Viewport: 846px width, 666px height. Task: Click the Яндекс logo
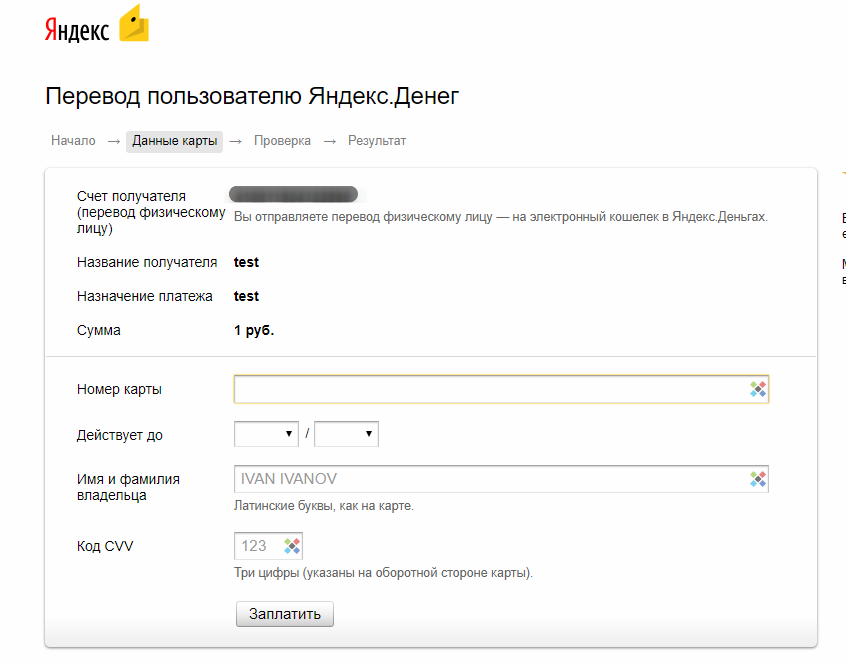click(77, 30)
